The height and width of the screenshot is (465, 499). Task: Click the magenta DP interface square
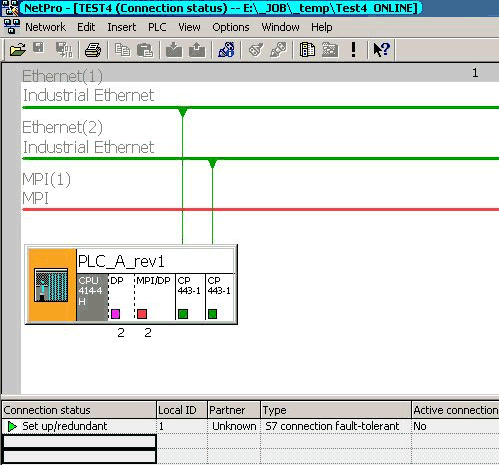115,314
